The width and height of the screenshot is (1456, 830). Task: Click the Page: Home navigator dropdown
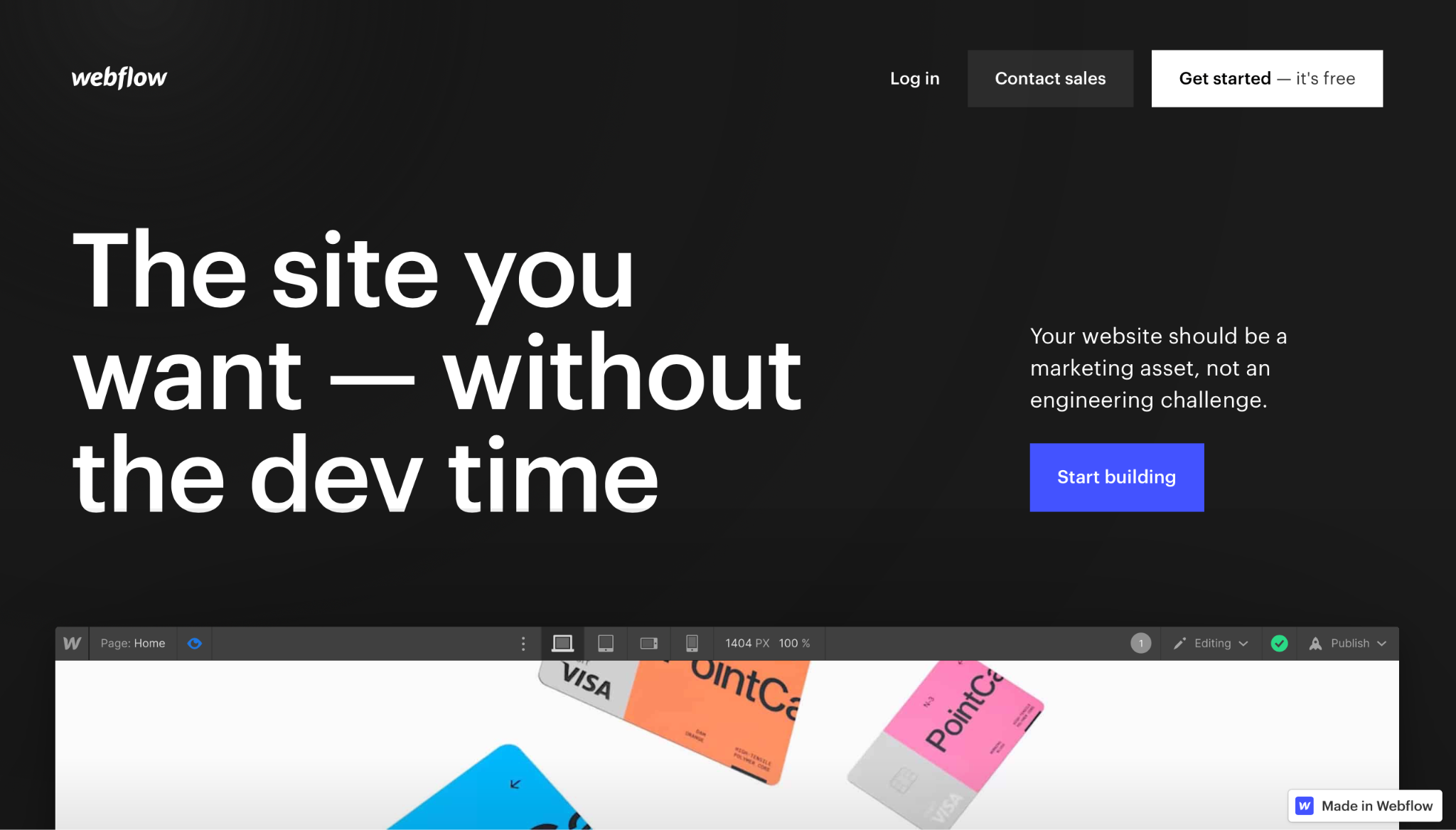pyautogui.click(x=133, y=643)
